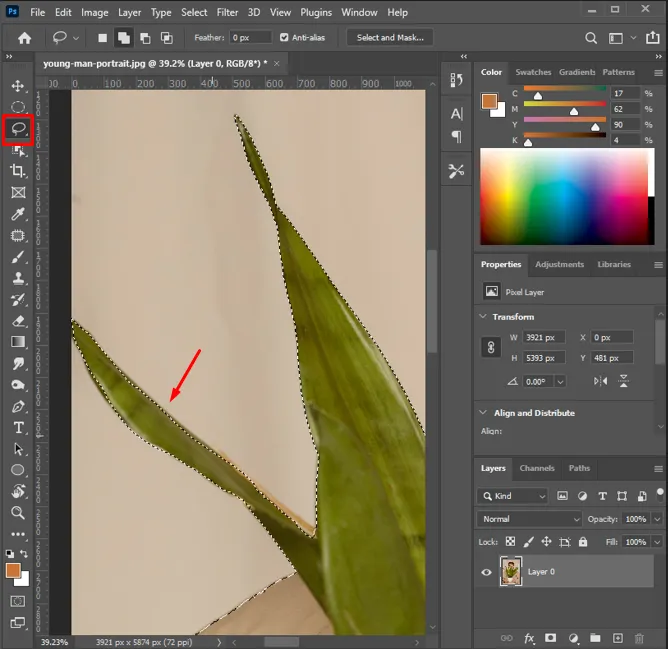Image resolution: width=668 pixels, height=649 pixels.
Task: Create a new layer with the plus icon
Action: point(617,638)
